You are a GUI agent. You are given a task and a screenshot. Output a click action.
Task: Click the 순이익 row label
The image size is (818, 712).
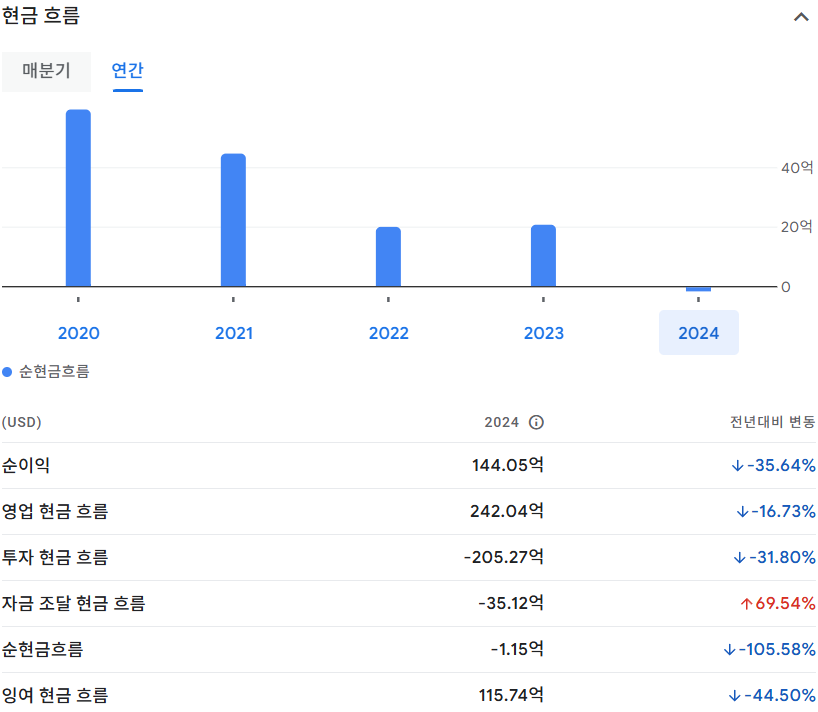tap(26, 465)
